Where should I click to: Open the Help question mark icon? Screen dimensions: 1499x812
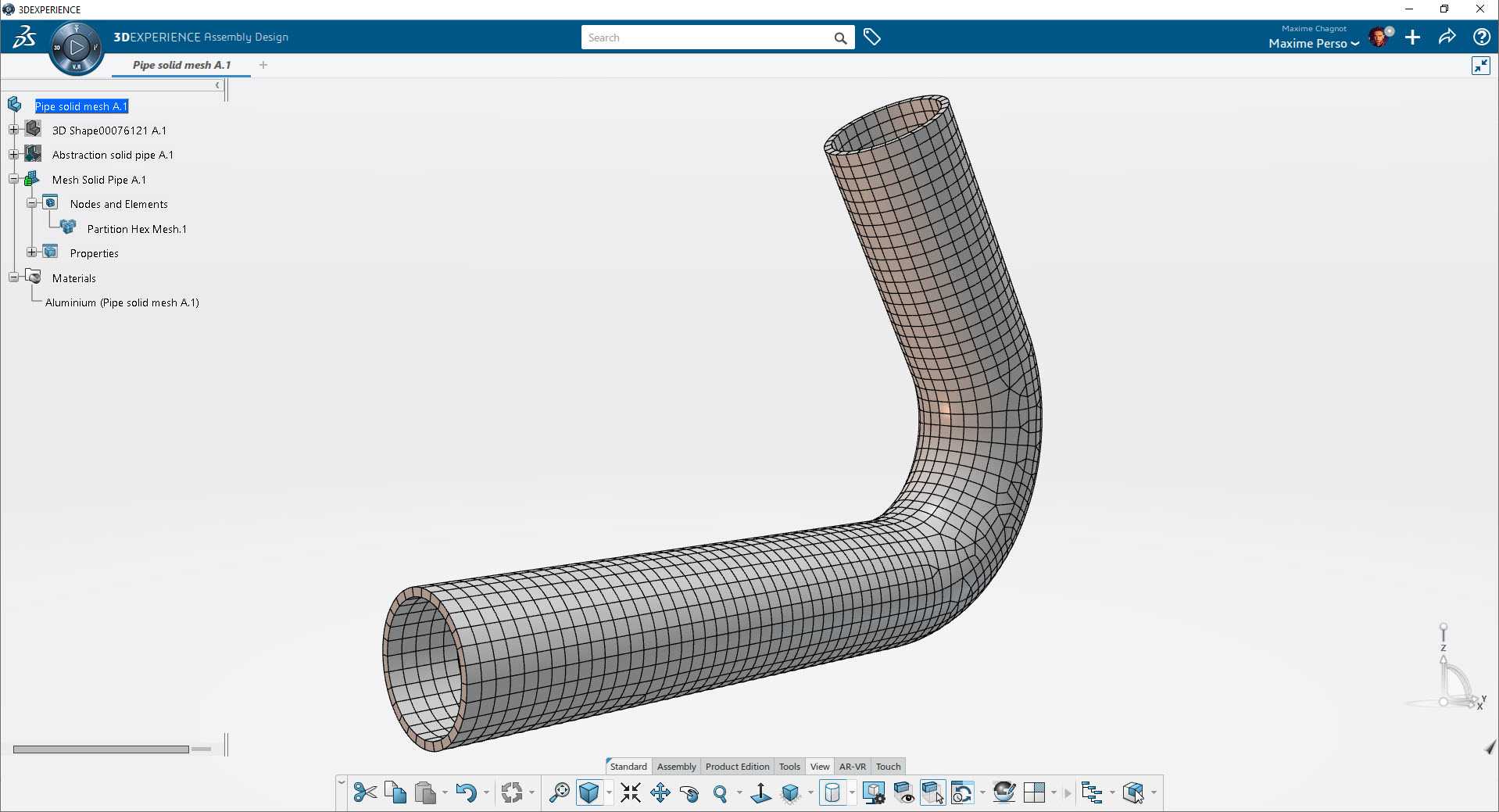pos(1481,37)
